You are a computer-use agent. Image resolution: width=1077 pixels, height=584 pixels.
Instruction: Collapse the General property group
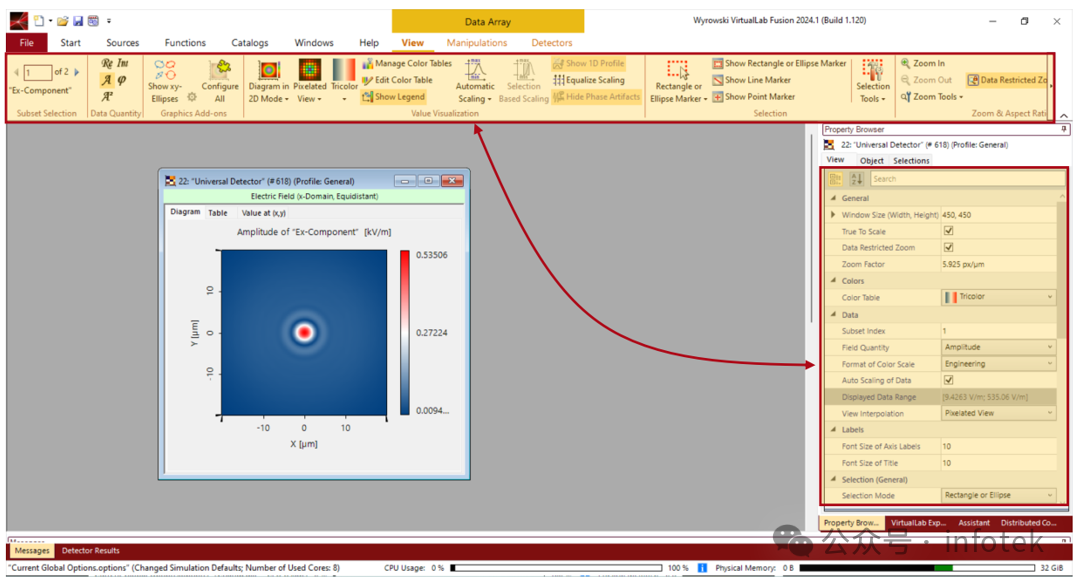click(833, 198)
